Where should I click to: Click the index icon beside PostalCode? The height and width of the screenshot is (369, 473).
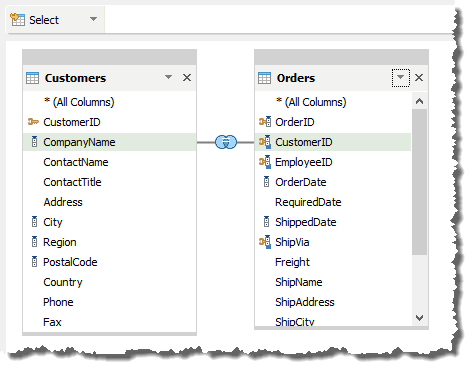34,262
